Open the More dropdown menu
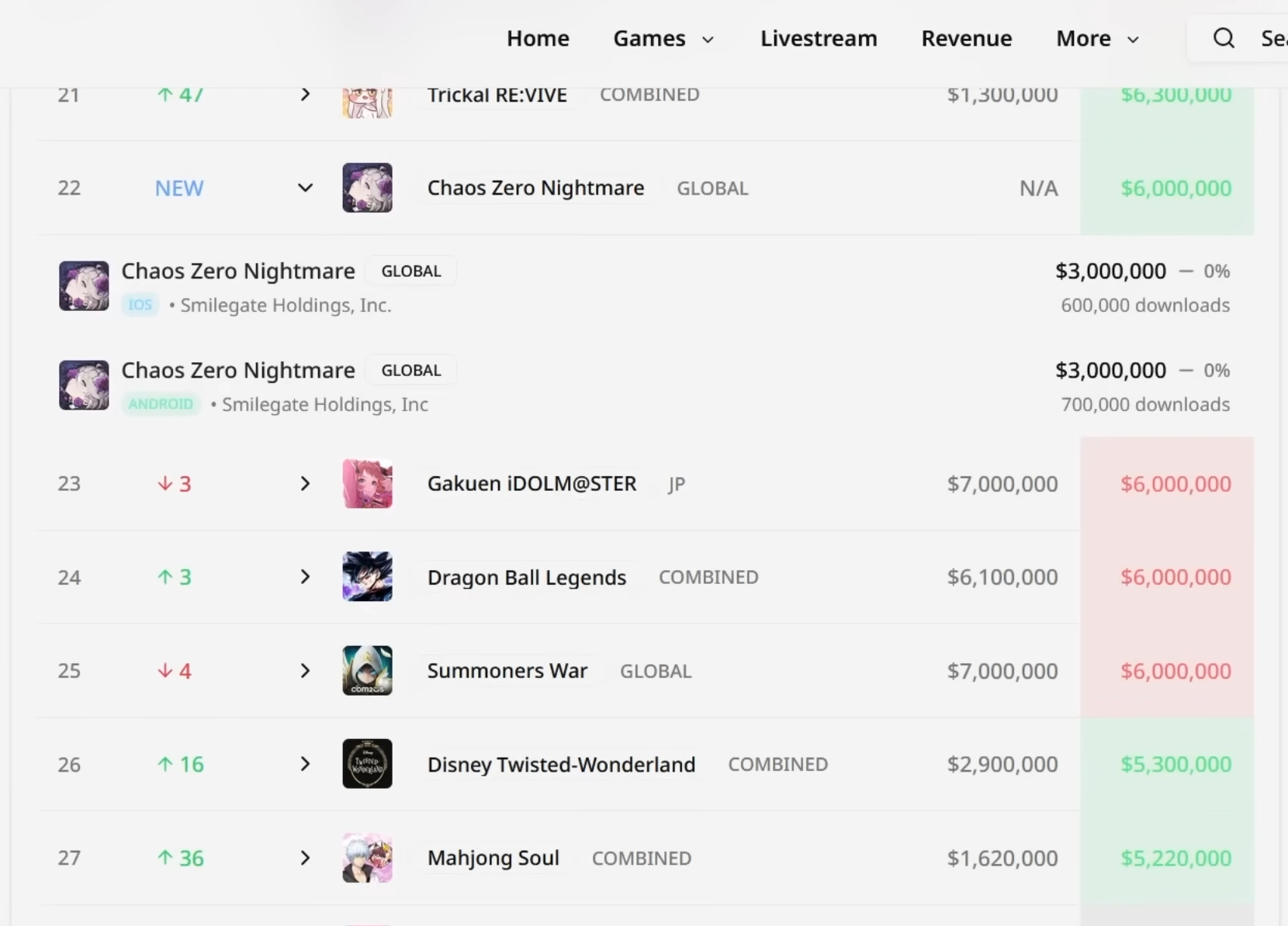1288x926 pixels. 1097,38
